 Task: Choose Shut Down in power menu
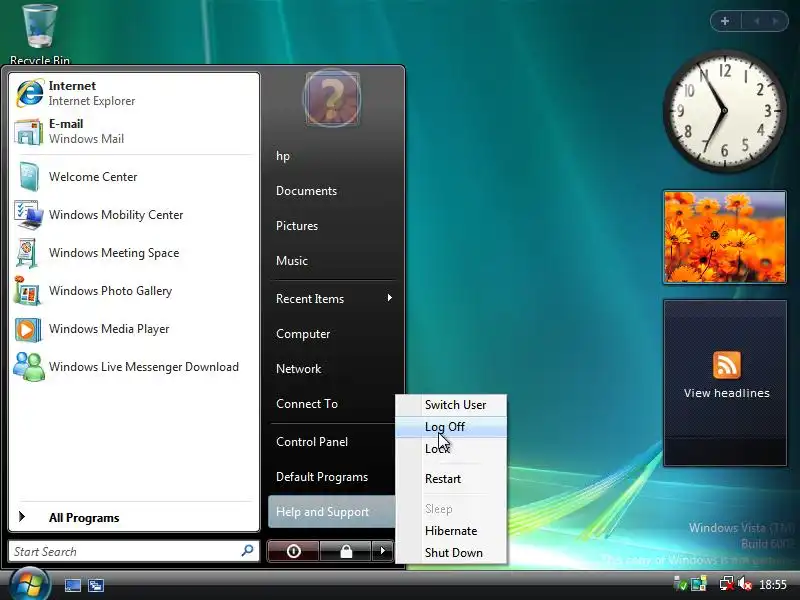452,553
